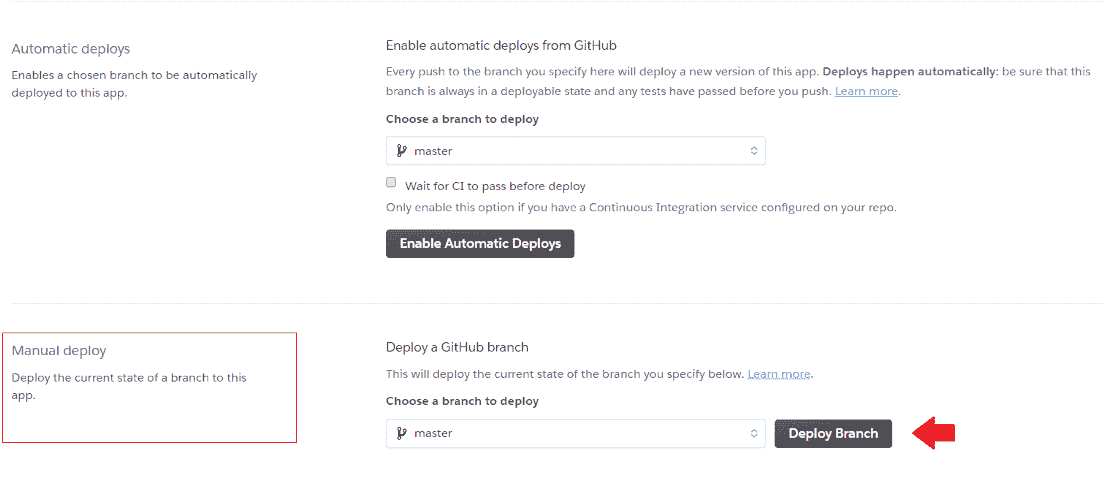Image resolution: width=1104 pixels, height=480 pixels.
Task: Open Learn more link in manual deploy text
Action: coord(779,374)
